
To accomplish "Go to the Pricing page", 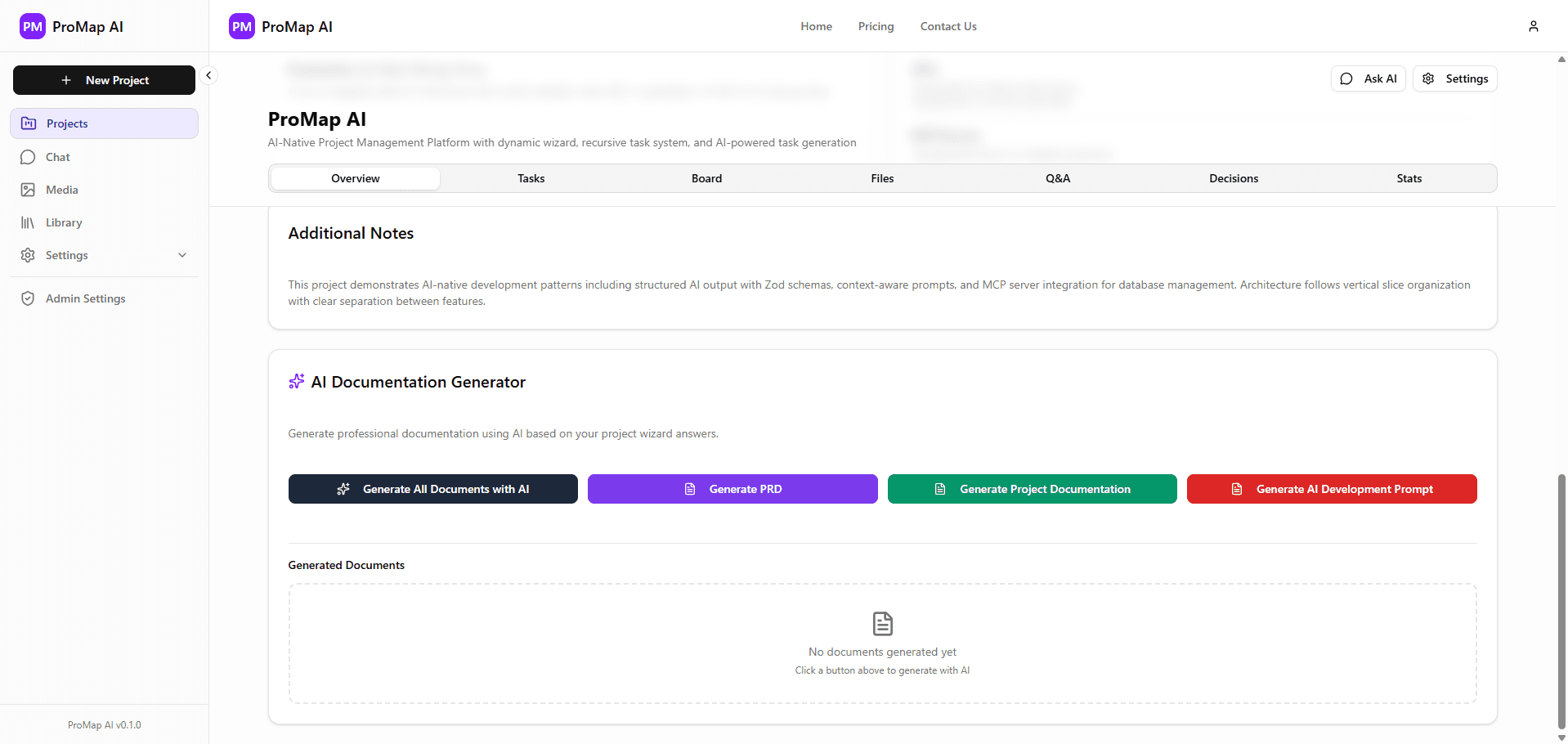I will (875, 25).
